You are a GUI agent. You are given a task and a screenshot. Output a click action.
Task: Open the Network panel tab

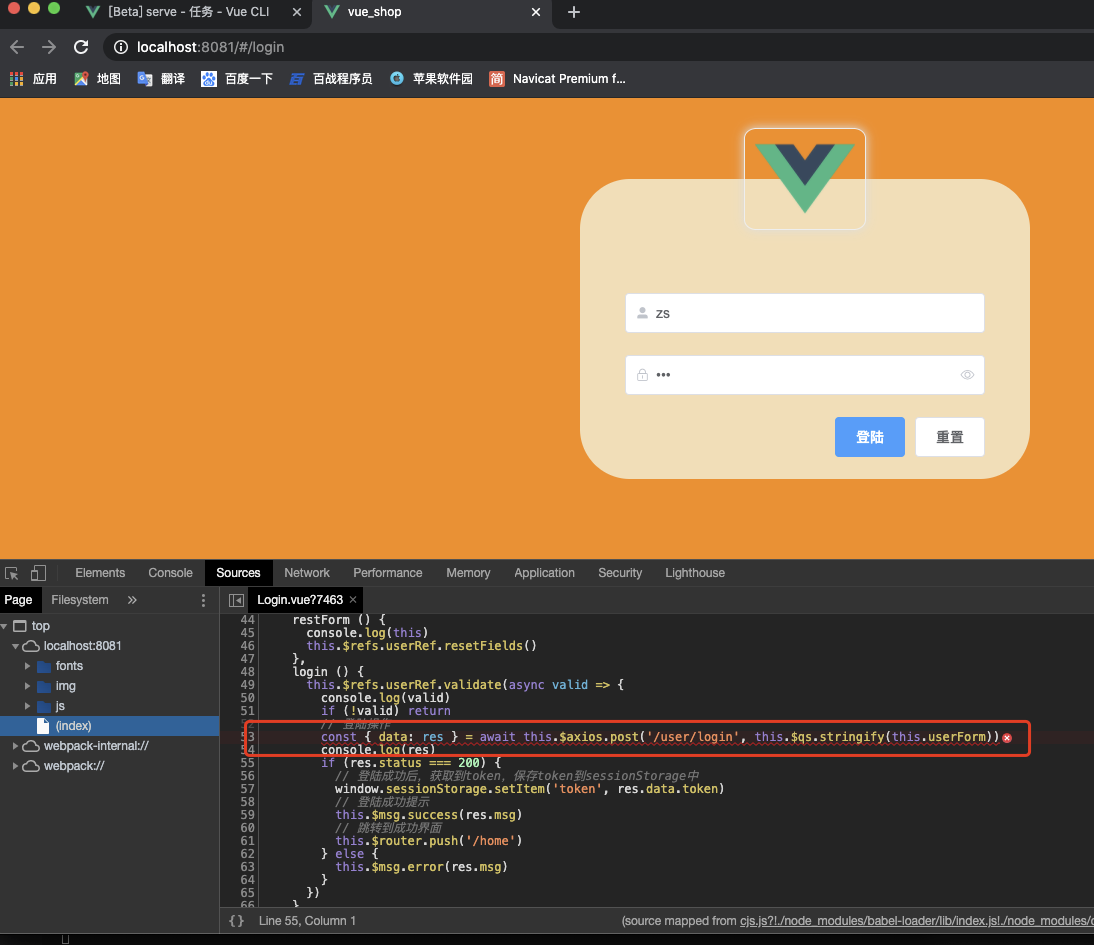point(306,573)
